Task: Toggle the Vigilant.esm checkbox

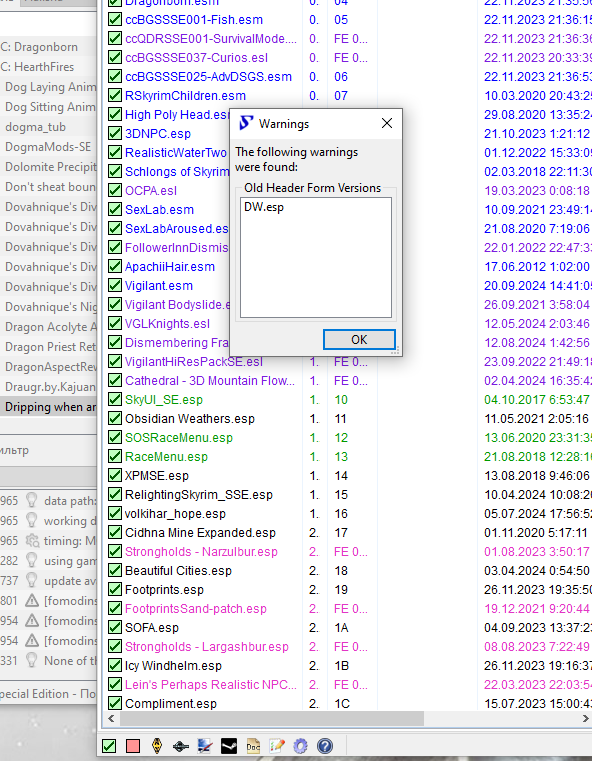Action: tap(115, 285)
